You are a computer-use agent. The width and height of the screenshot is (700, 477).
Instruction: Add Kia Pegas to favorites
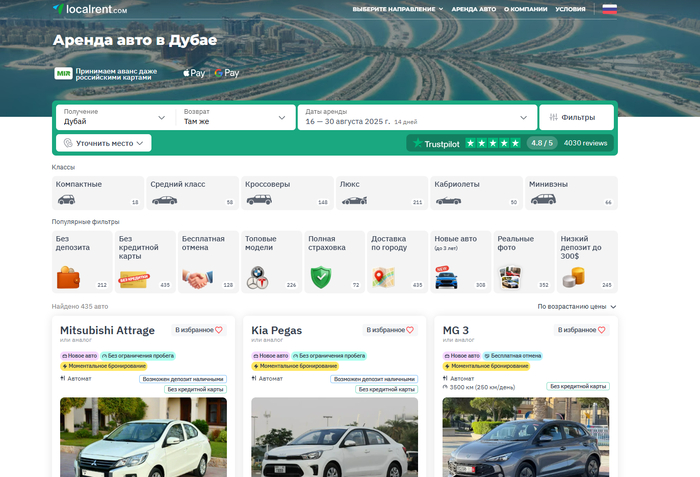tap(390, 330)
